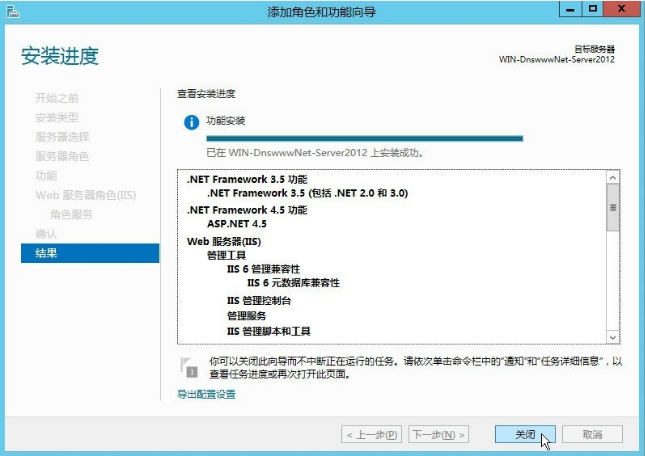Image resolution: width=645 pixels, height=456 pixels.
Task: Click the ASP.NET 4.5 entry
Action: (237, 224)
